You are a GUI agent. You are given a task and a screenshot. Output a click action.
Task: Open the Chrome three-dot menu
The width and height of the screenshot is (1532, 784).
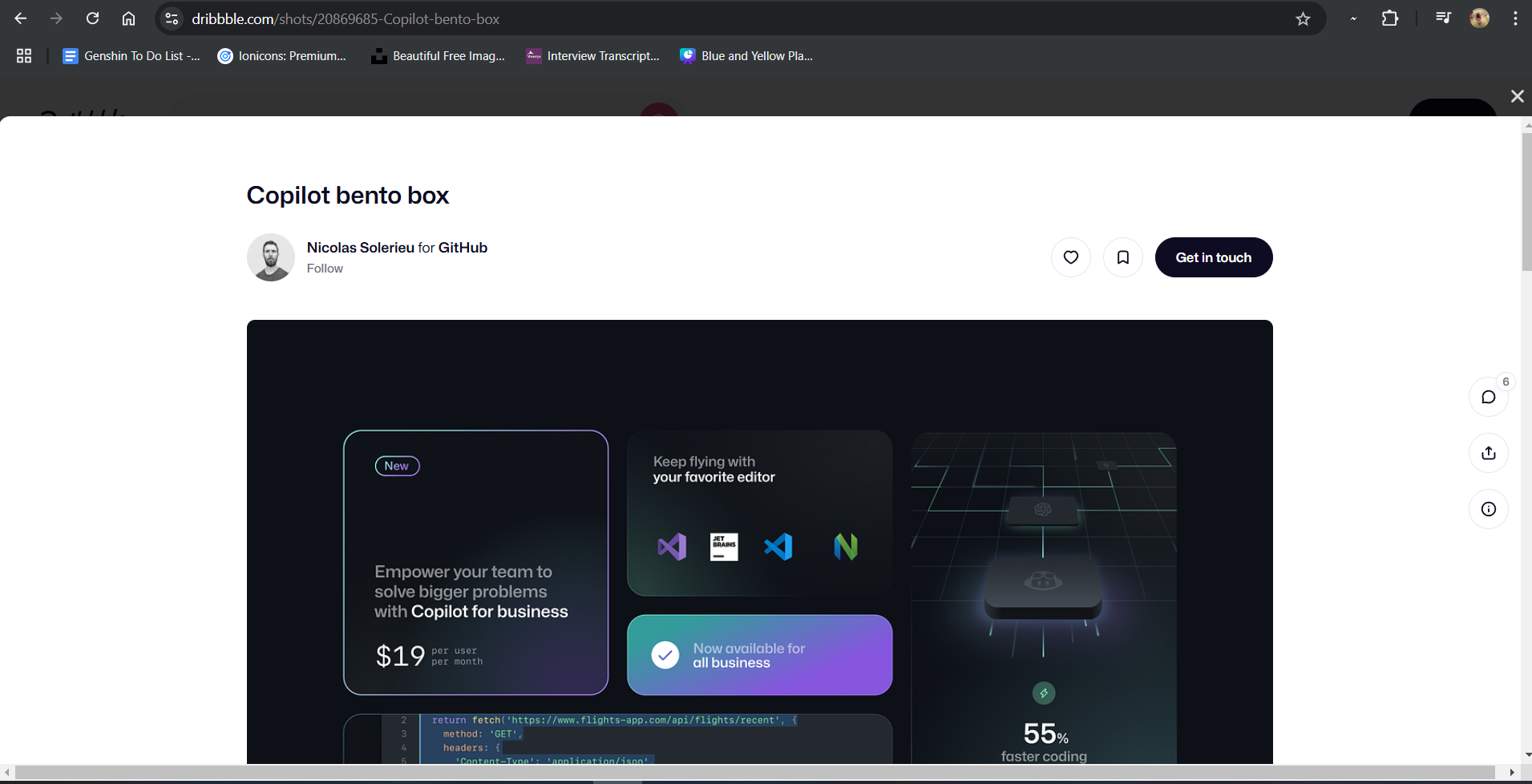tap(1514, 18)
